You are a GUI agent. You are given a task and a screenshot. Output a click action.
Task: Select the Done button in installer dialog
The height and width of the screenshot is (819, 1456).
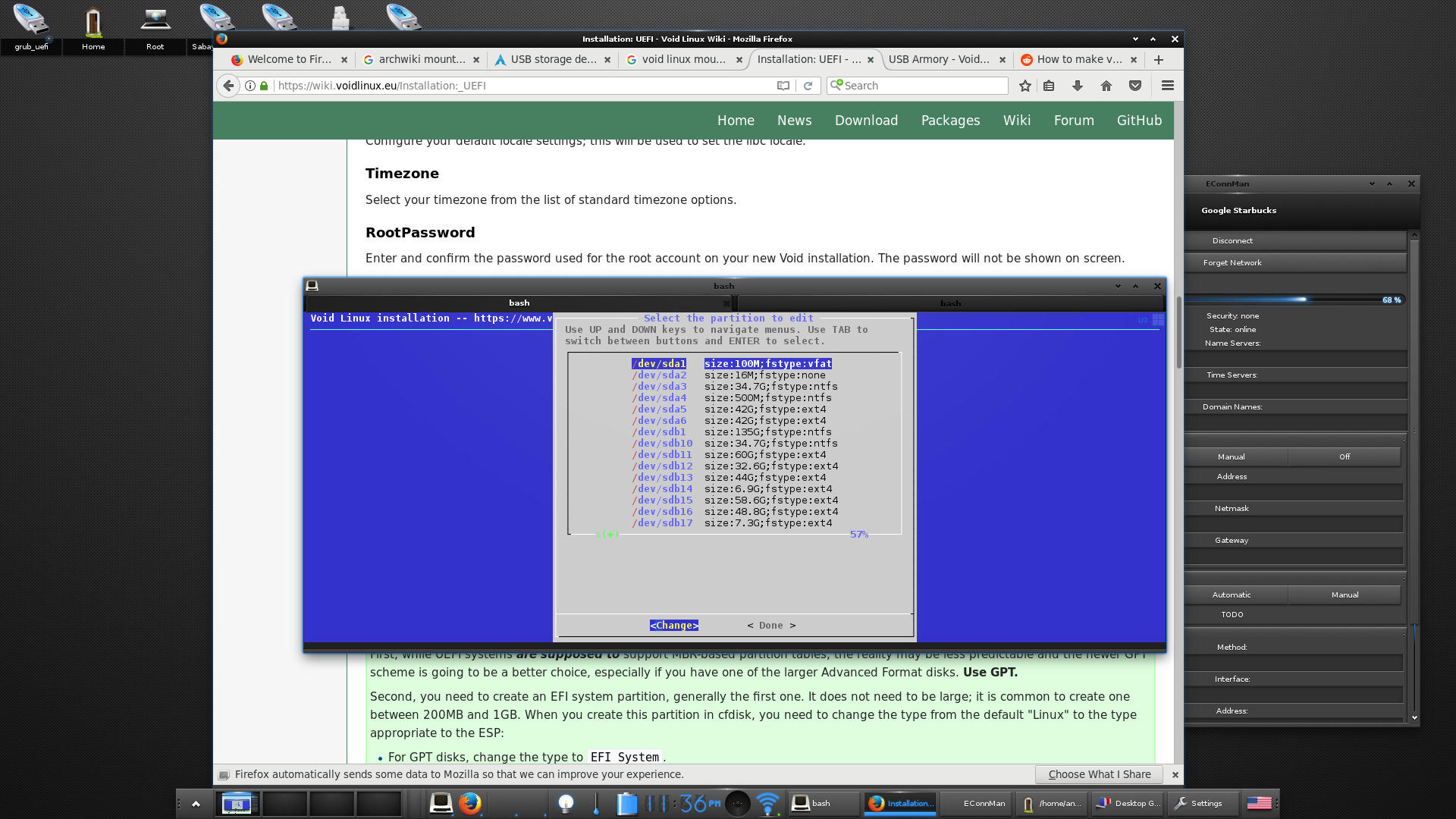771,626
